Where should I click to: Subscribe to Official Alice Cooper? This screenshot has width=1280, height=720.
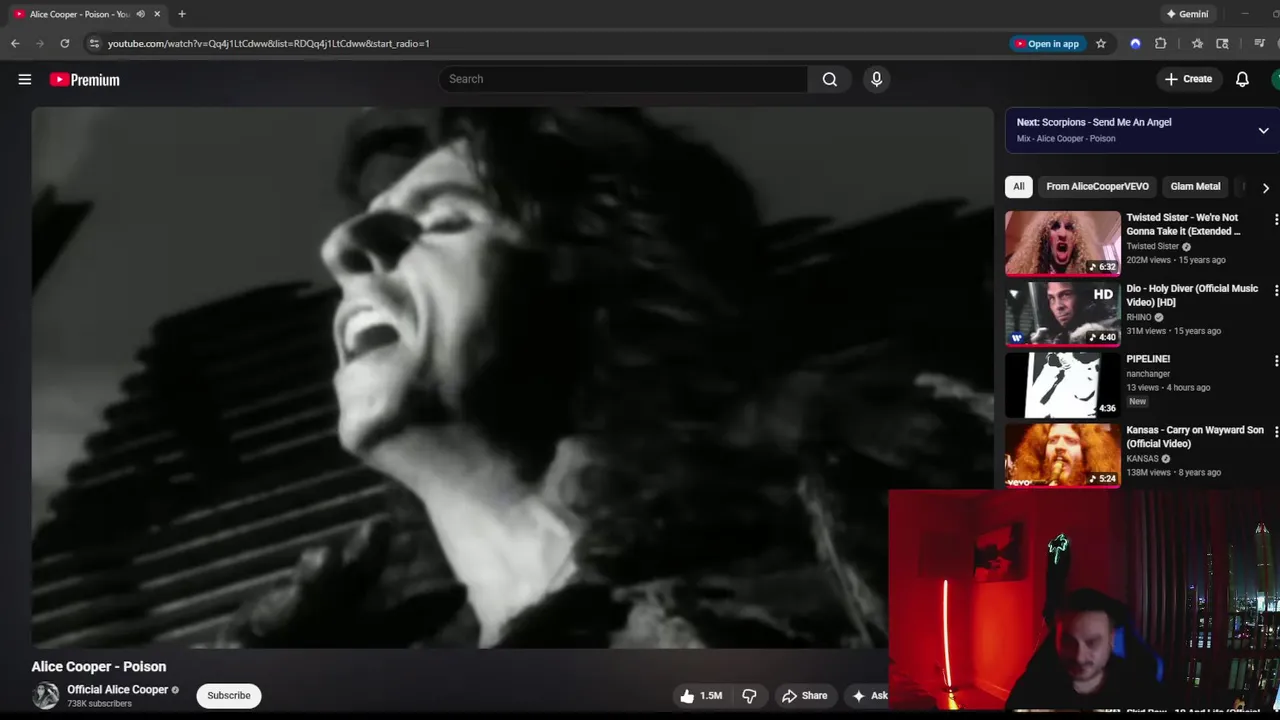tap(229, 696)
